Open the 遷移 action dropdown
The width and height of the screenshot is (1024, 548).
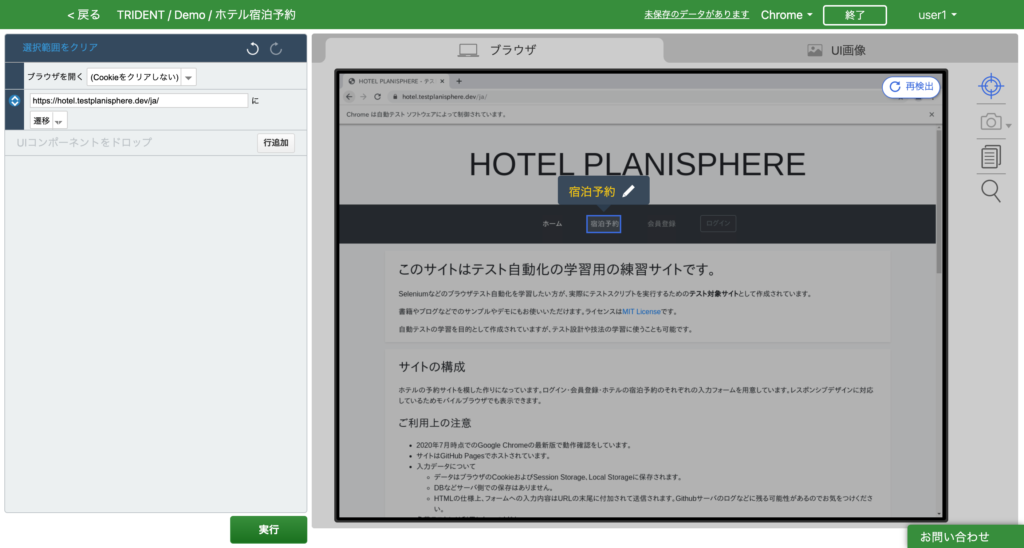coord(48,121)
